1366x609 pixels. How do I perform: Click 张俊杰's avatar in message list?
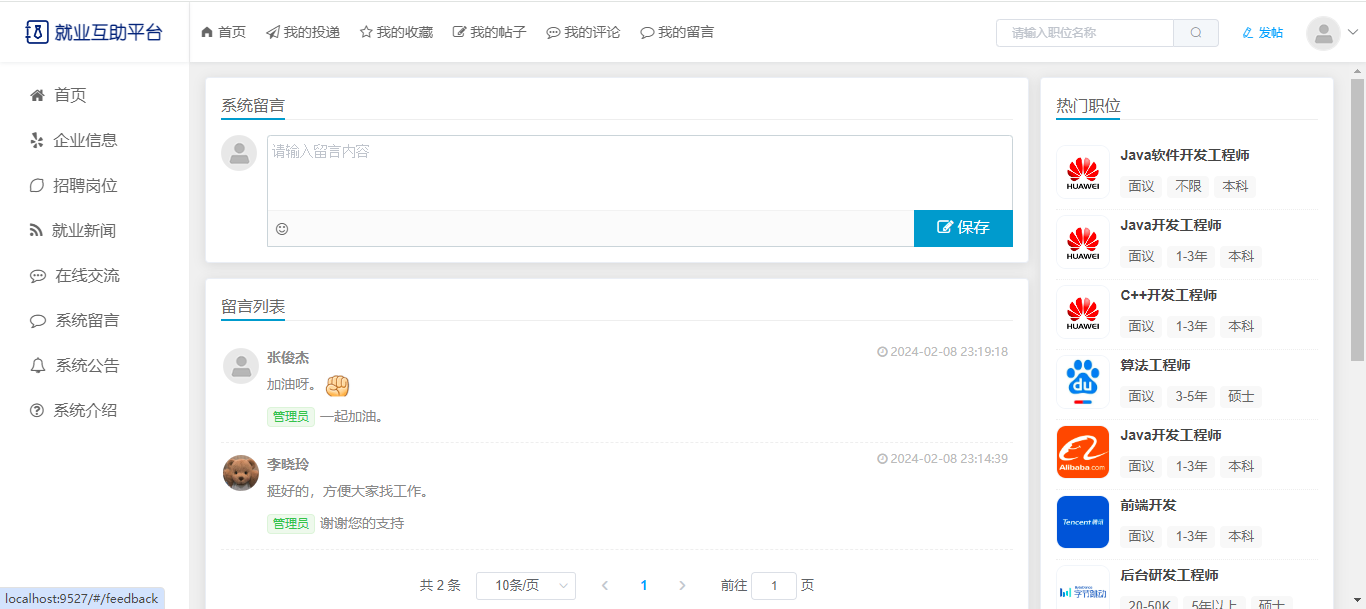(x=241, y=366)
